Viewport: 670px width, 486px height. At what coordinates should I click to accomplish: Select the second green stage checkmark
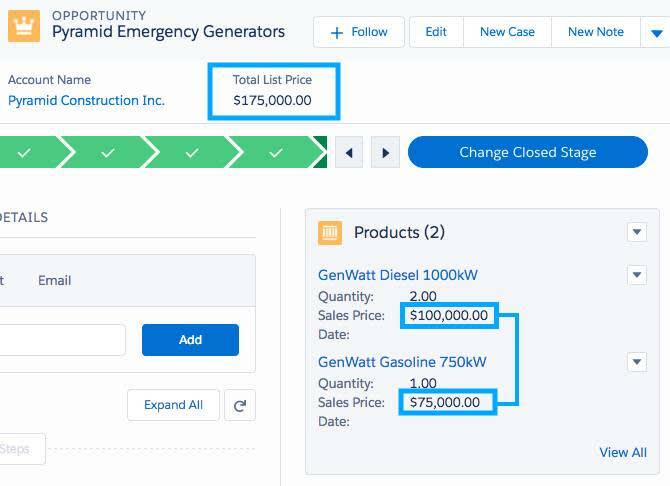tap(108, 152)
